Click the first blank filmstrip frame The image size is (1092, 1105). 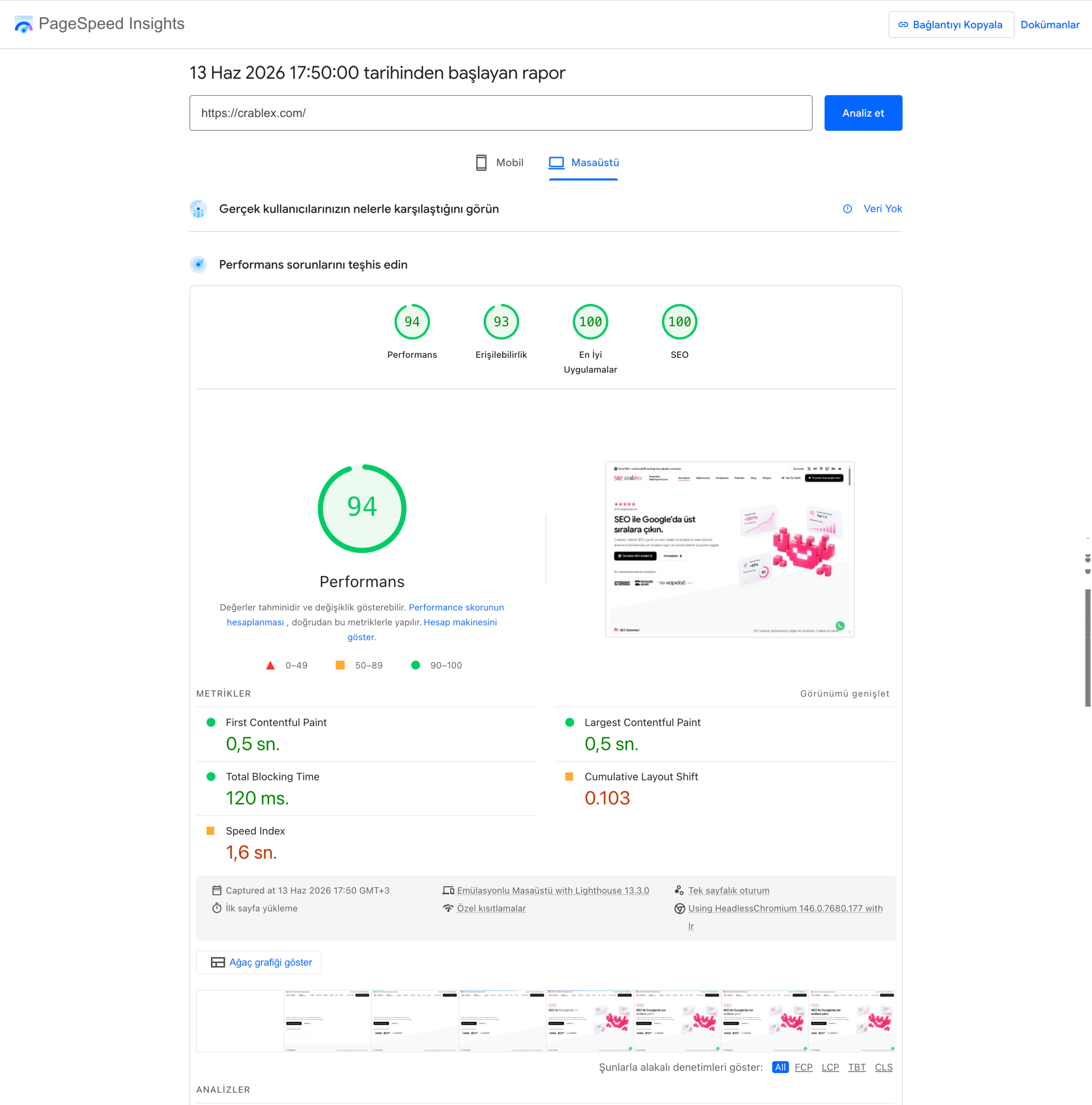click(240, 1021)
